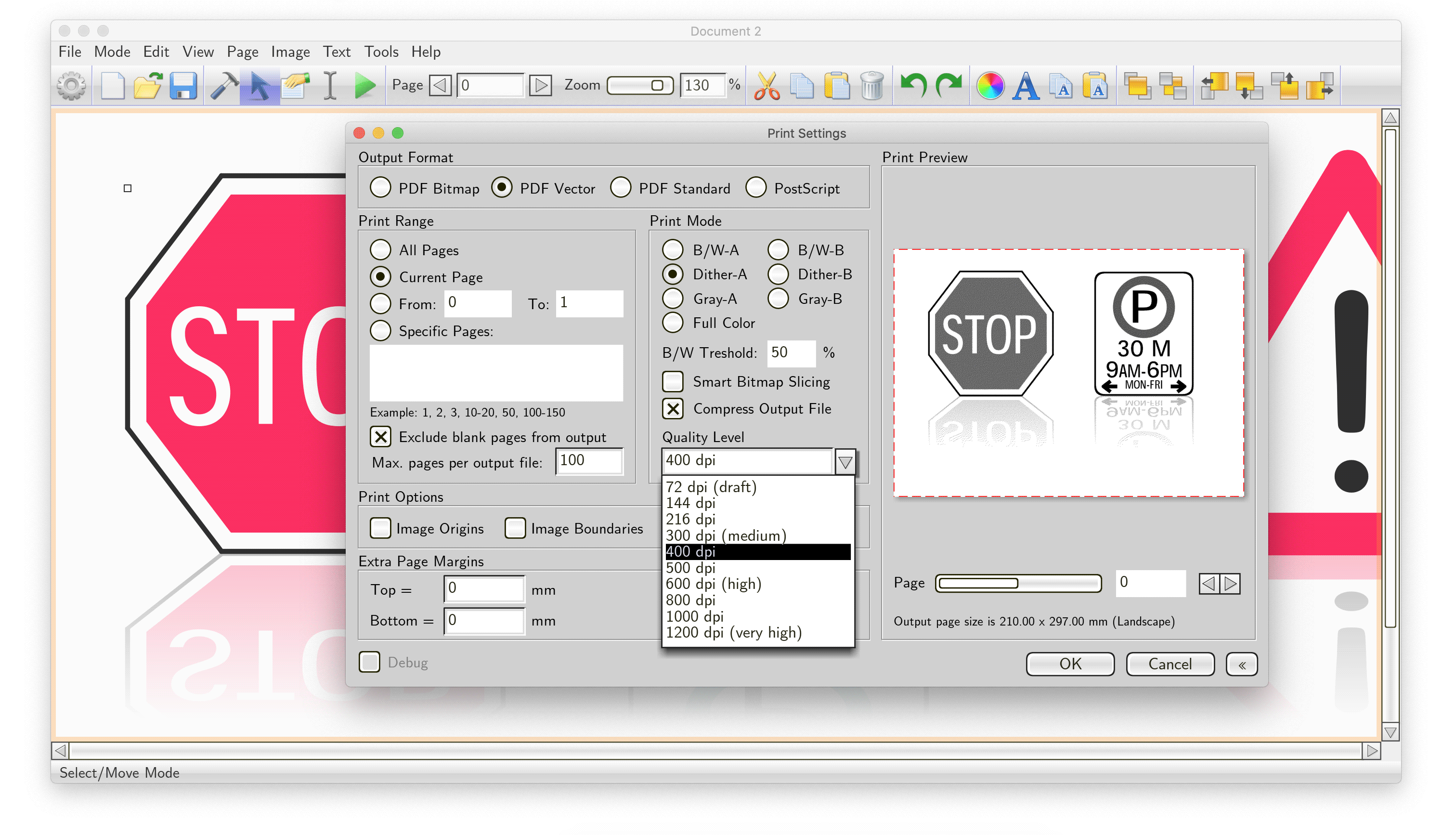The width and height of the screenshot is (1456, 835).
Task: Click the copy text format icon
Action: [1061, 86]
